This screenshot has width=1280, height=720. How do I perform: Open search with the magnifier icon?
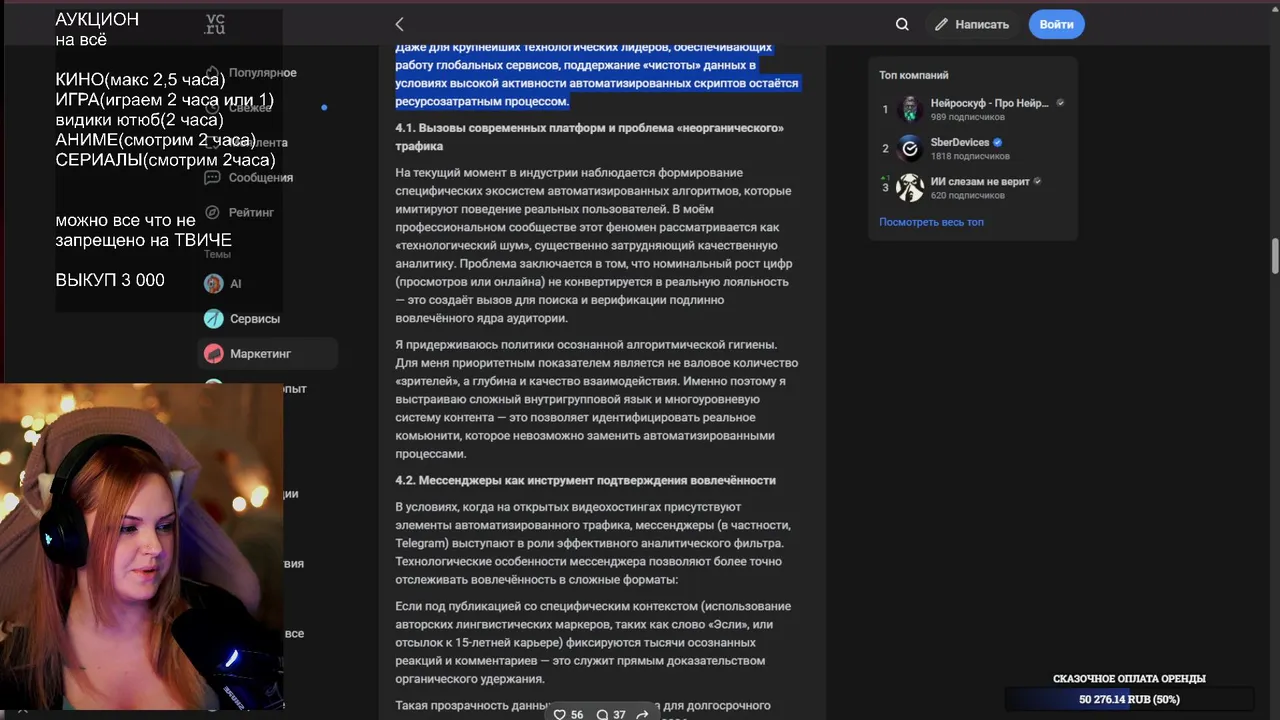click(902, 24)
